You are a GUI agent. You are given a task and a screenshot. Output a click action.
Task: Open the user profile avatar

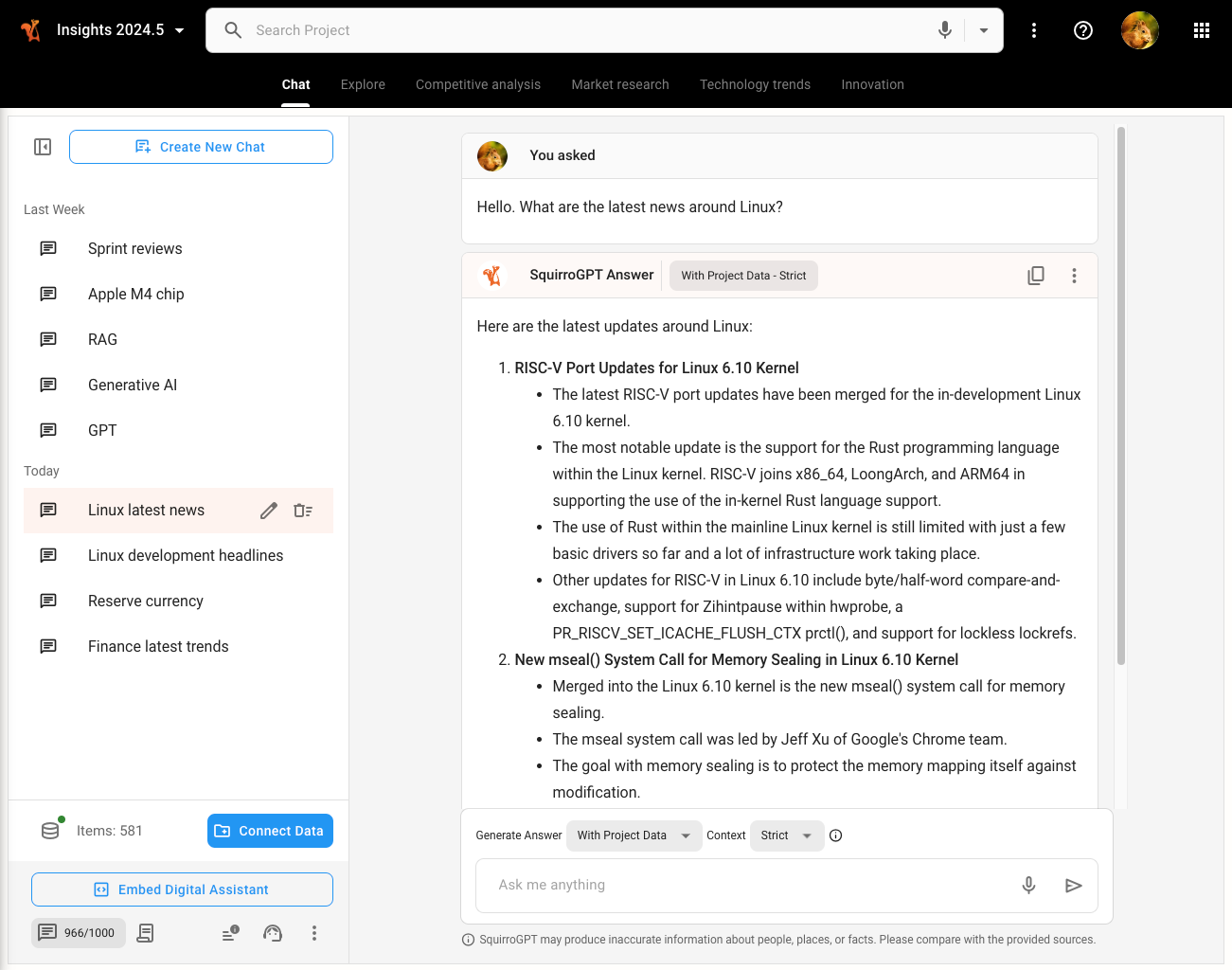click(x=1140, y=30)
